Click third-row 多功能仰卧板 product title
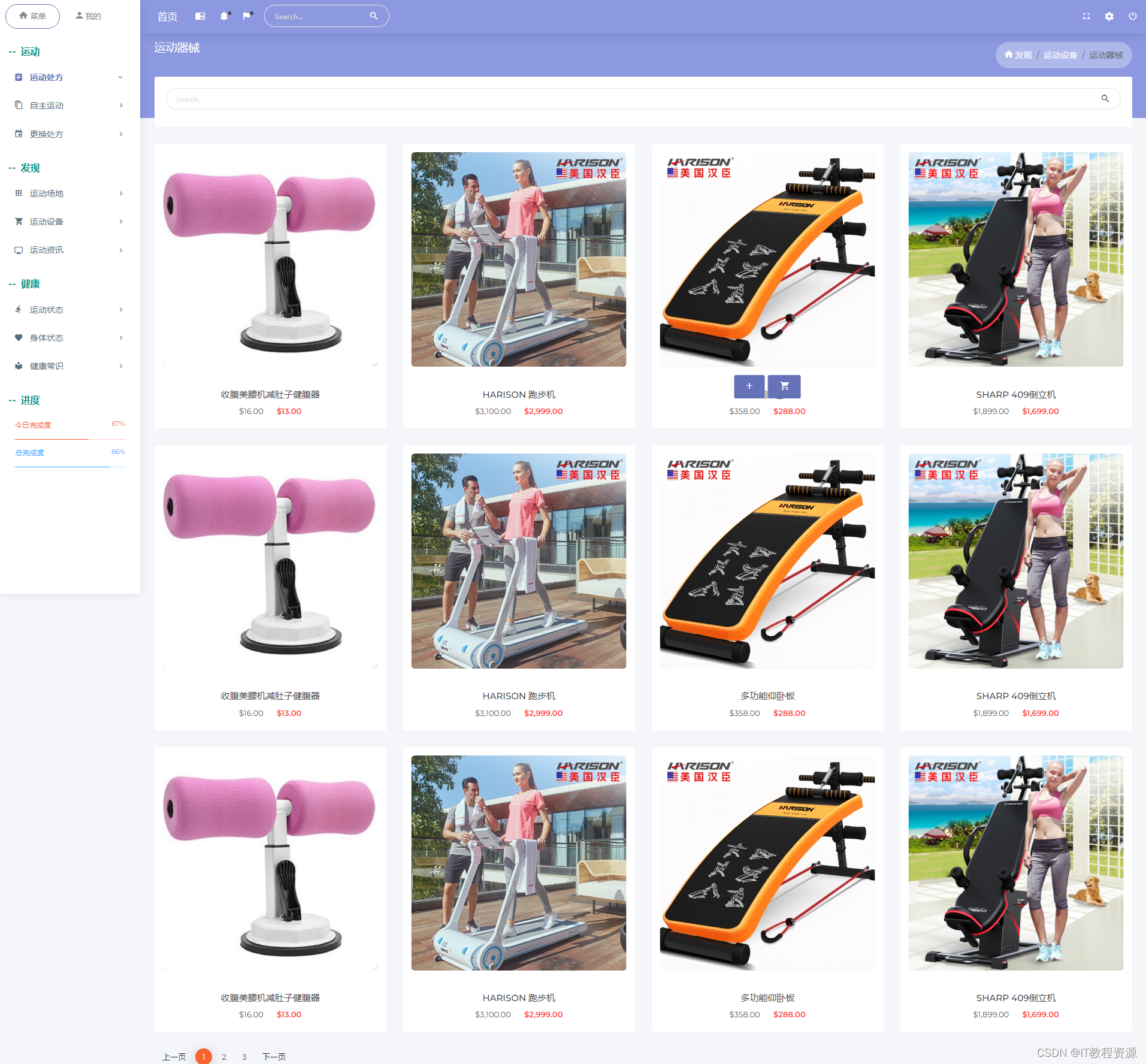Screen dimensions: 1146x1064 pyautogui.click(x=767, y=997)
